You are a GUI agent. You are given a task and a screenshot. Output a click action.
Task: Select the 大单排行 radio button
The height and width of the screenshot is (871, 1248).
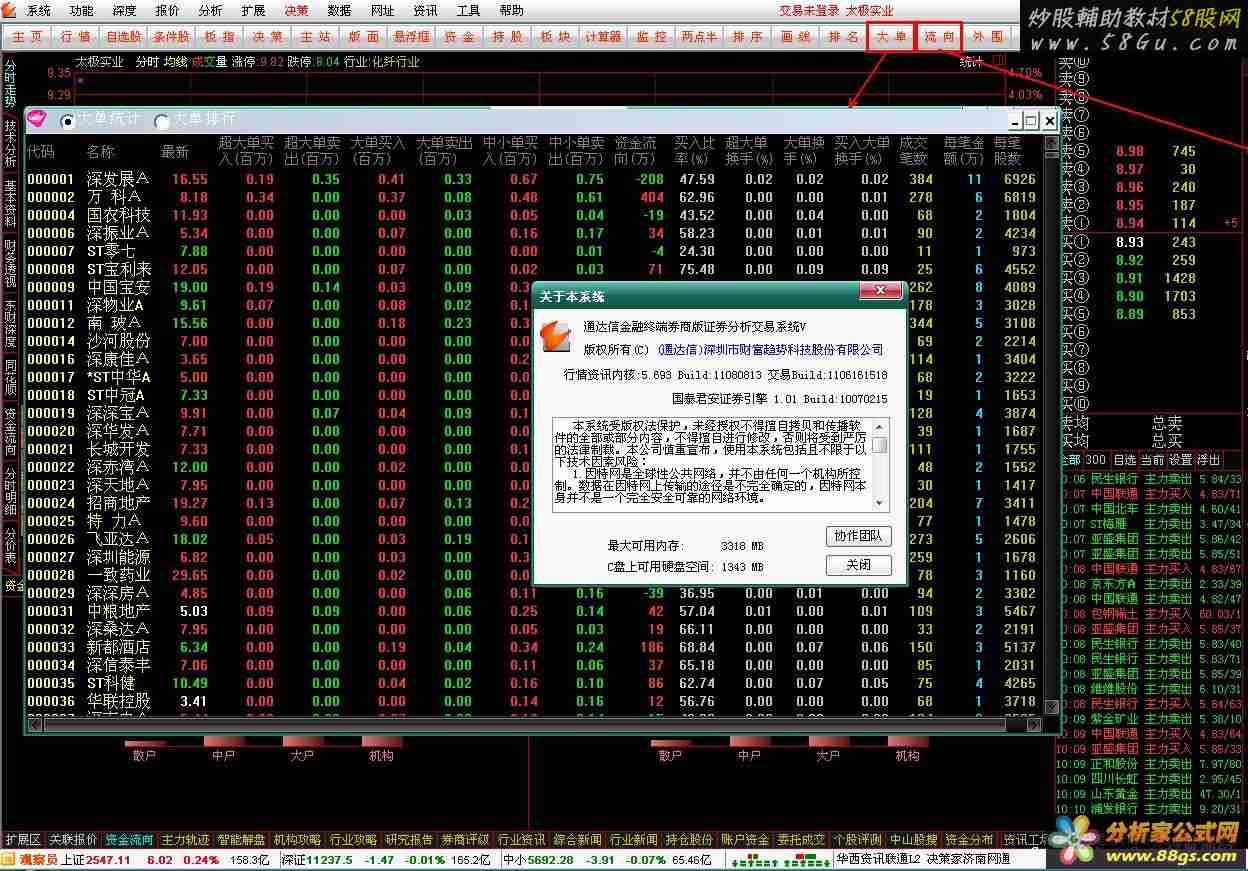162,121
